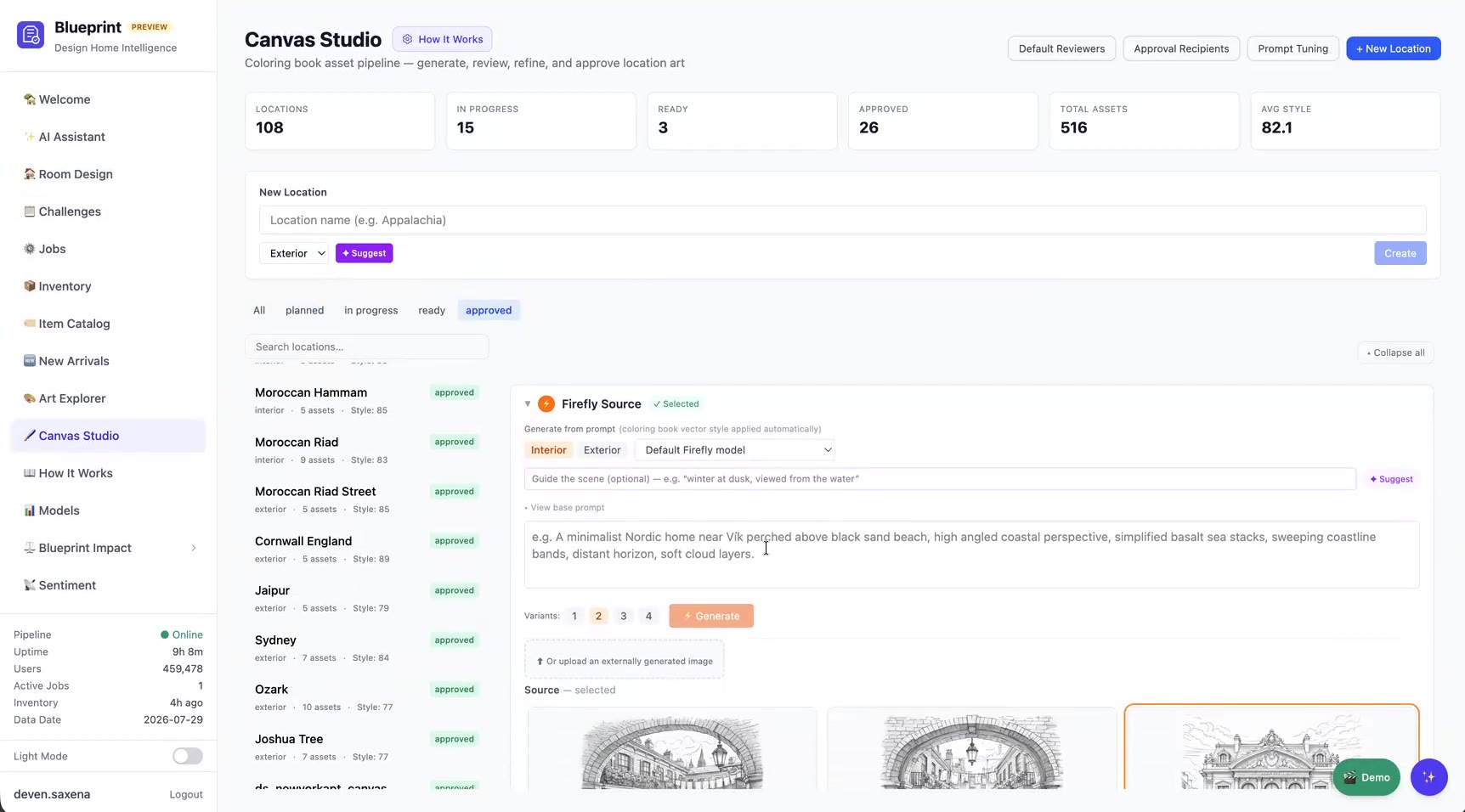The width and height of the screenshot is (1465, 812).
Task: Click the Welcome sidebar icon
Action: tap(30, 99)
